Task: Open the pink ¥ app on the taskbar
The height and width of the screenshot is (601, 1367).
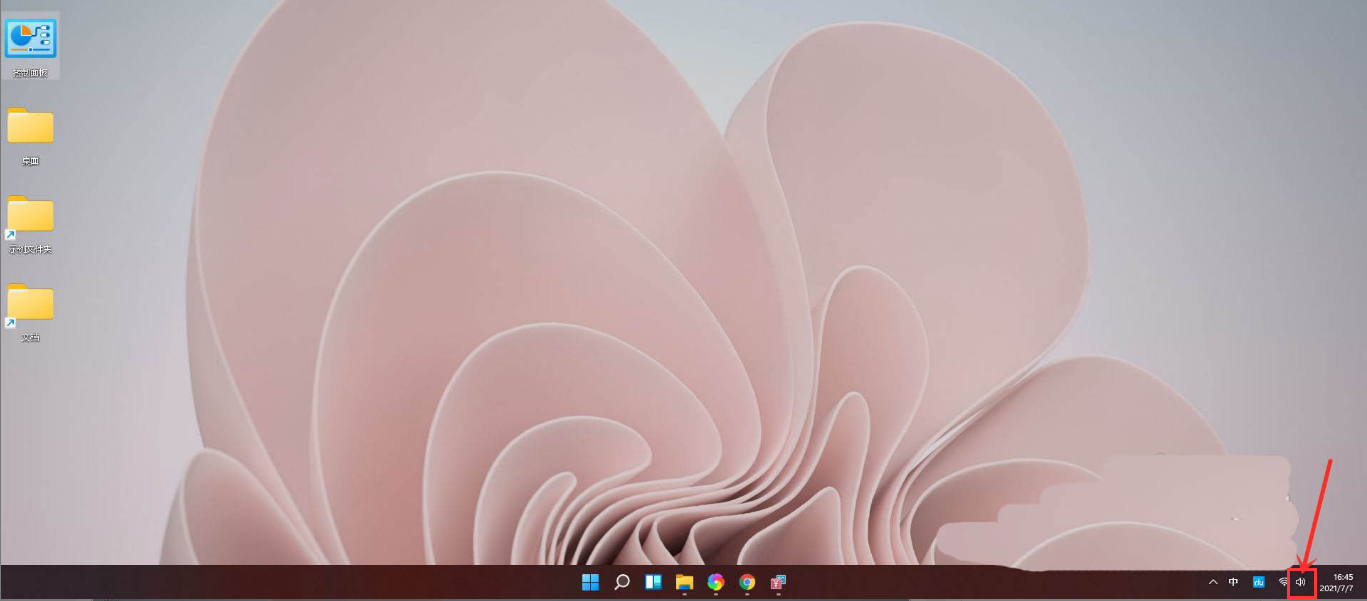Action: point(776,582)
